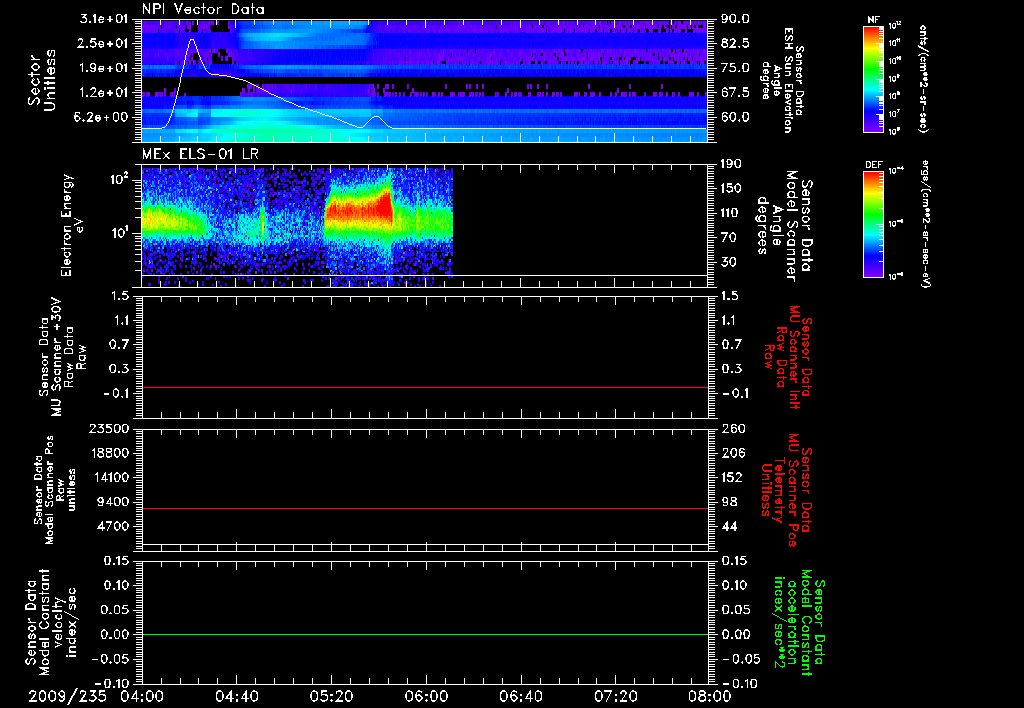This screenshot has height=708, width=1024.
Task: Click the 08:00 time tick label
Action: point(710,696)
